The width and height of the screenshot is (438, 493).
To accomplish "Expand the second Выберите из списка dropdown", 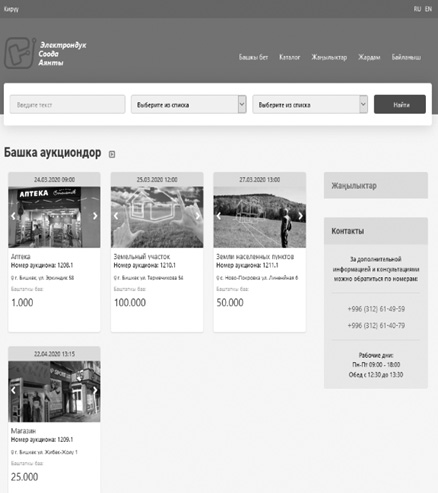I will click(310, 105).
